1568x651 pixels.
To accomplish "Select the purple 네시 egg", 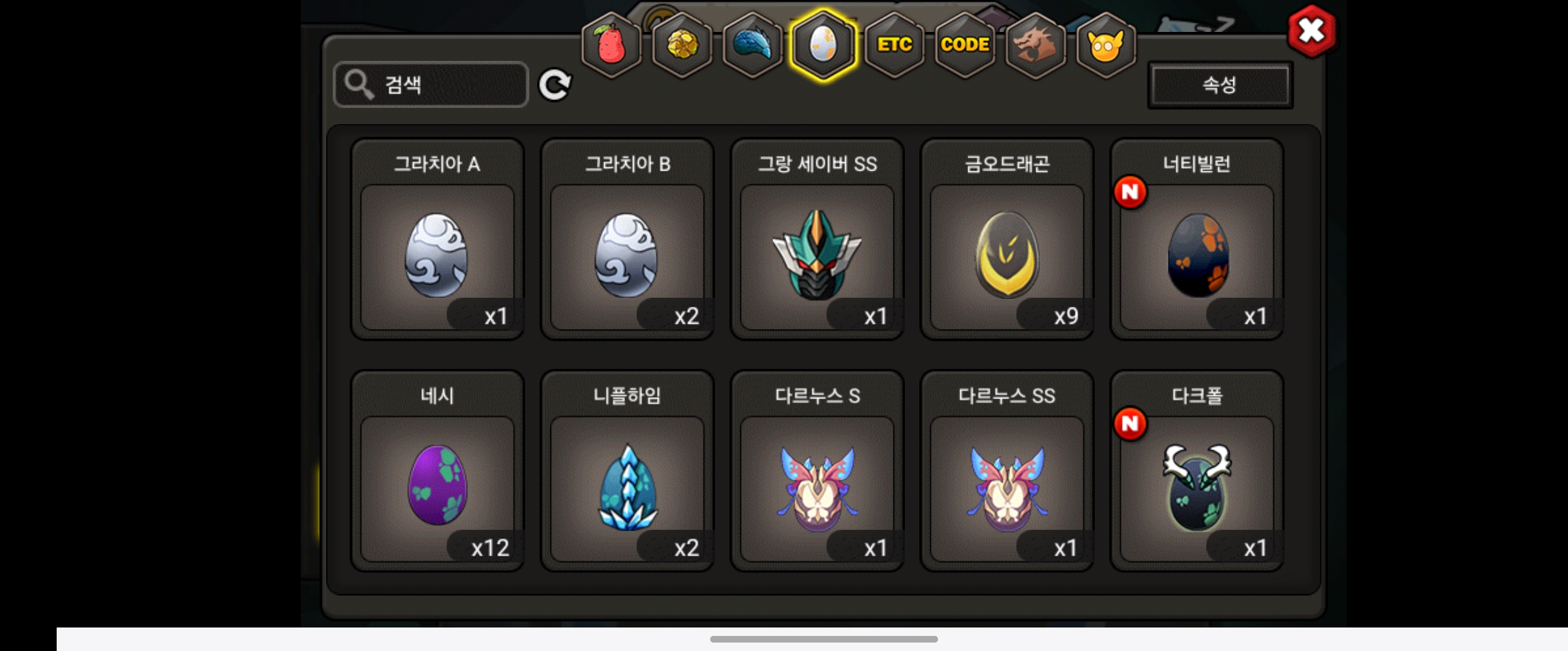I will (437, 471).
